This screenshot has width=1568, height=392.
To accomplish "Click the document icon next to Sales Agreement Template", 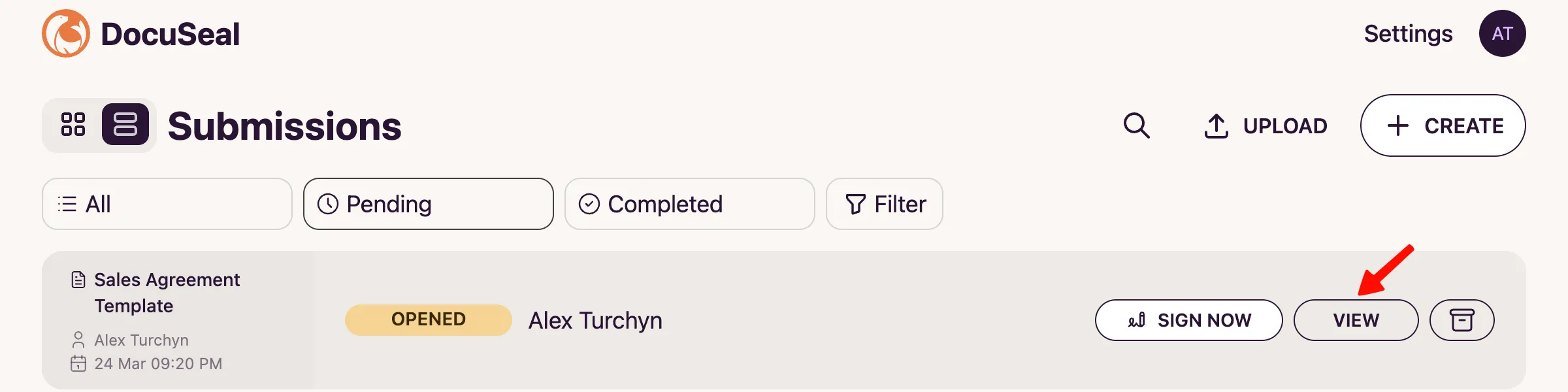I will pos(78,278).
